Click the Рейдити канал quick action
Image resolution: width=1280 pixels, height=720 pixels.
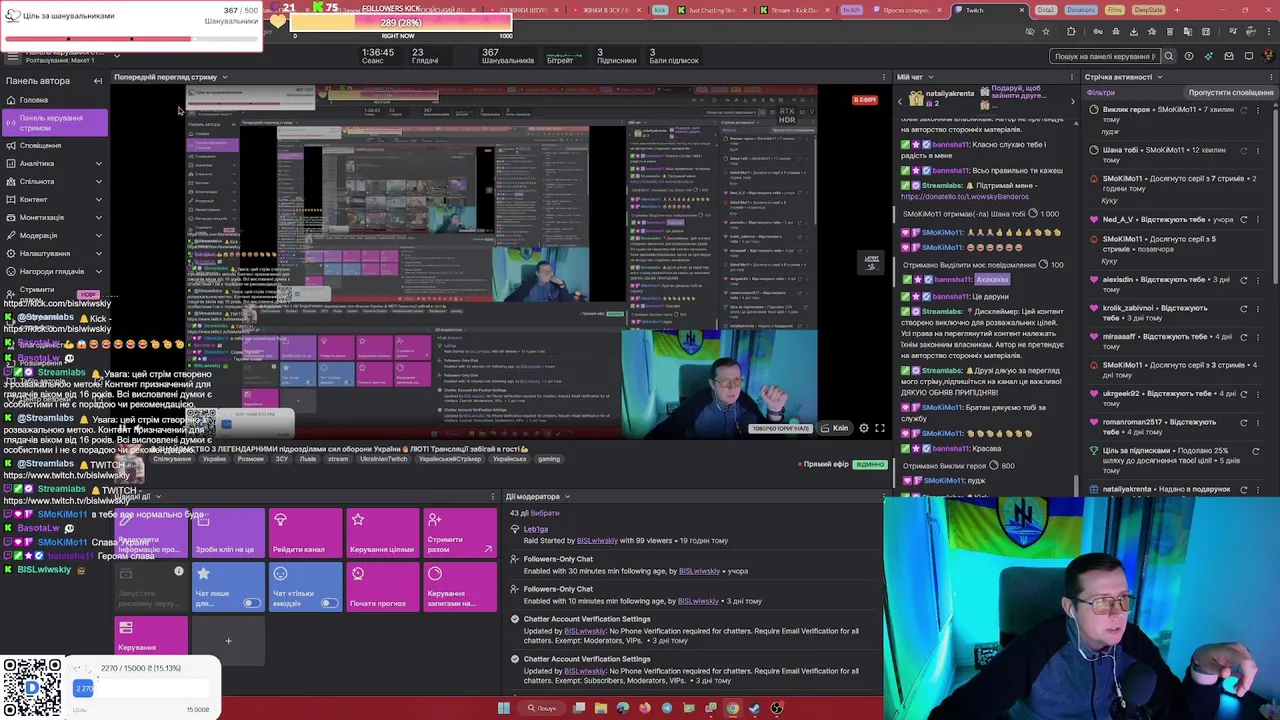(304, 533)
